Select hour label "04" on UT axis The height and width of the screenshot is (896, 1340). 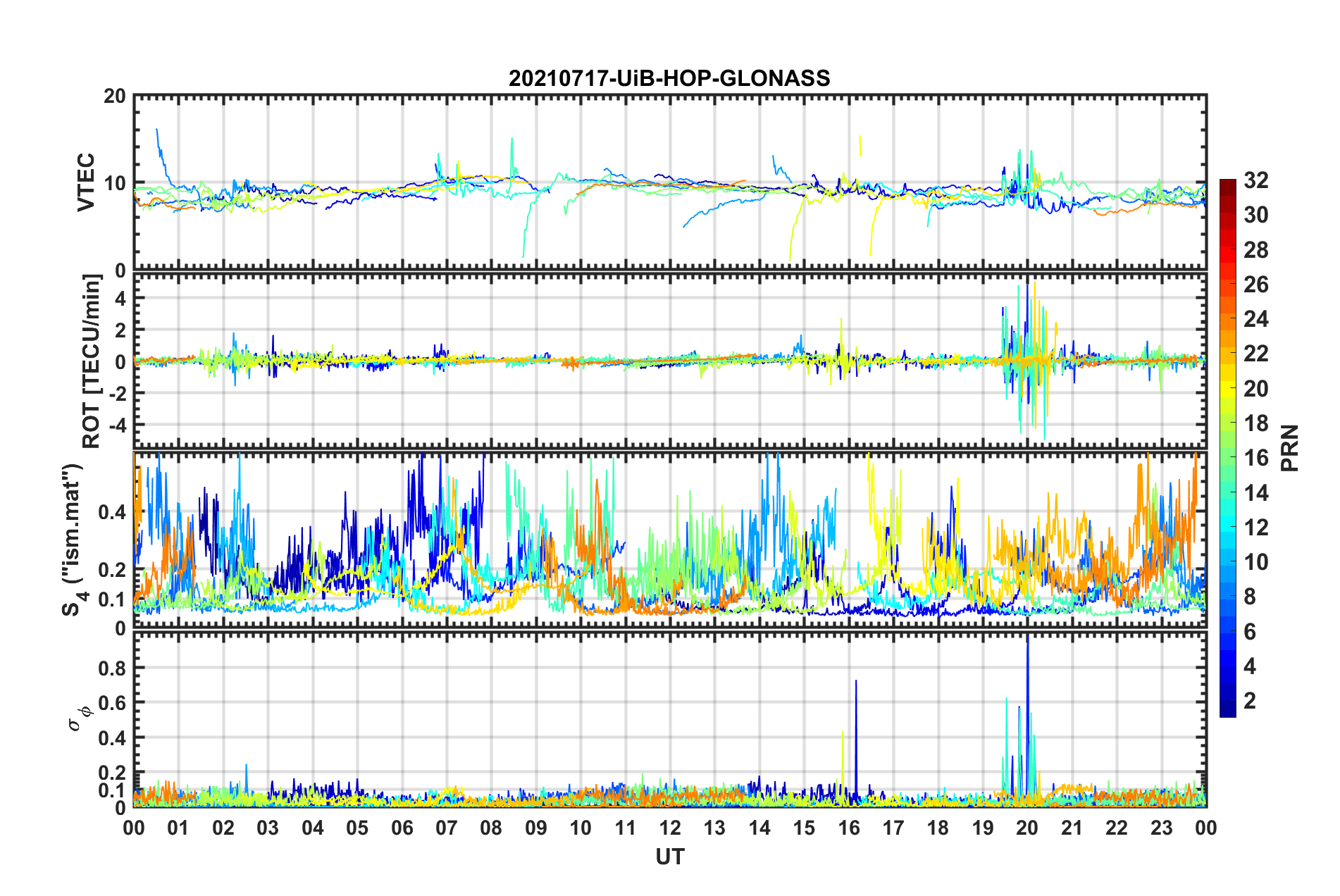(x=313, y=828)
